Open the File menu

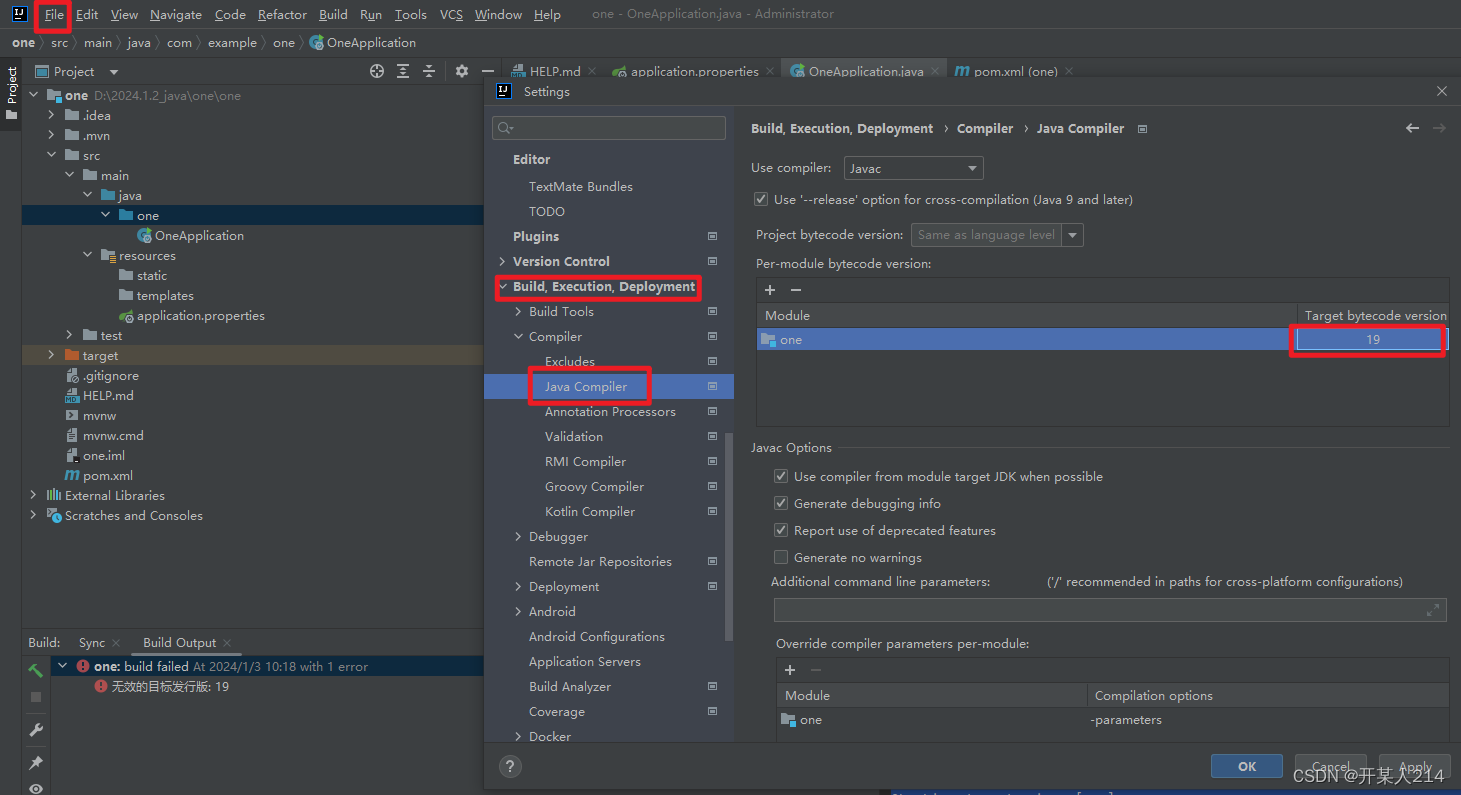coord(54,15)
